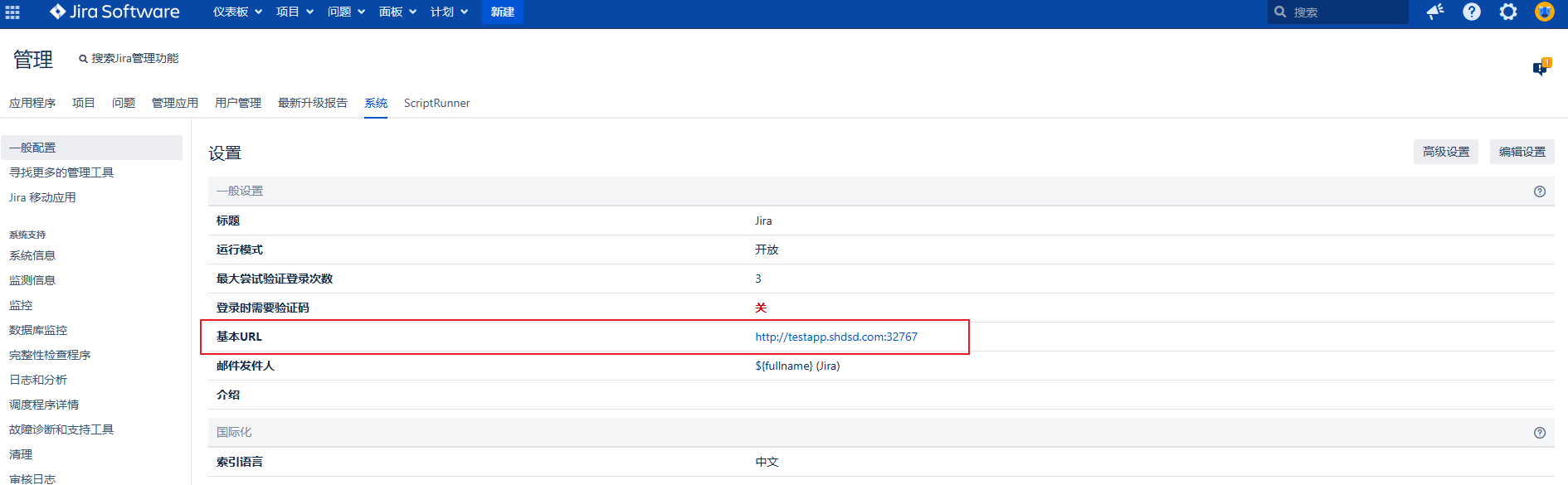Image resolution: width=1568 pixels, height=485 pixels.
Task: Expand the 计划 dropdown menu
Action: click(x=449, y=12)
